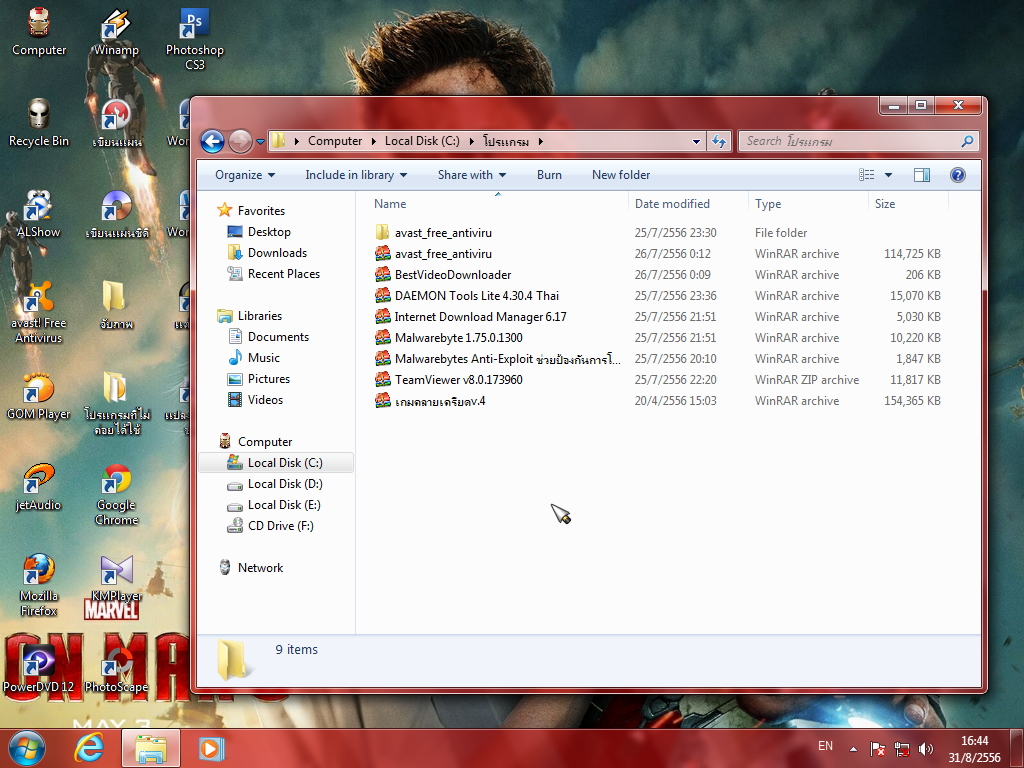Open the Music library
1024x768 pixels.
(x=263, y=358)
